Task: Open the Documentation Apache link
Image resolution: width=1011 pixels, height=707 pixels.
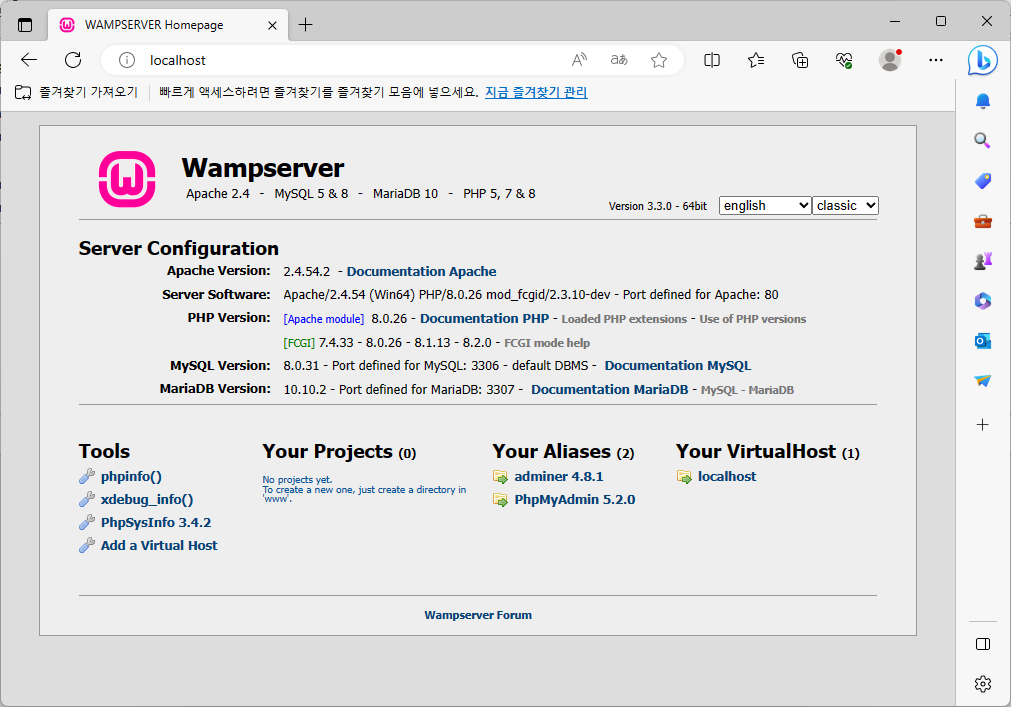Action: [421, 271]
